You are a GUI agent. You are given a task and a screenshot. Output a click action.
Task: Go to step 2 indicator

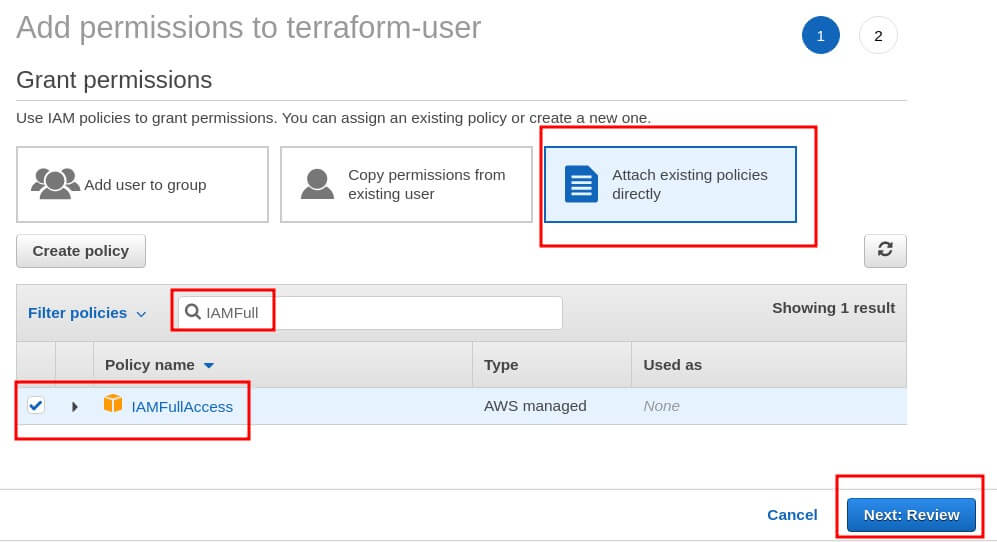tap(878, 36)
